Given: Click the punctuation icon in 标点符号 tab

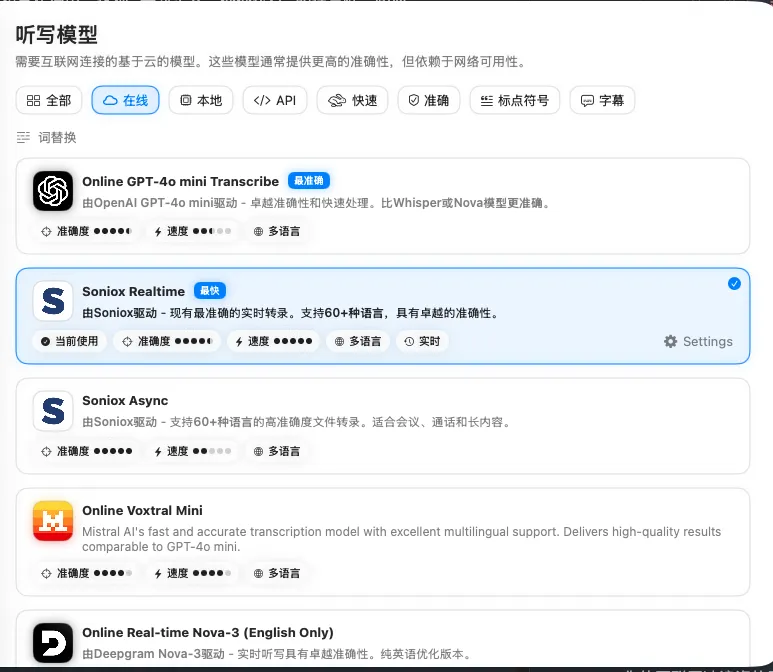Looking at the screenshot, I should 487,101.
